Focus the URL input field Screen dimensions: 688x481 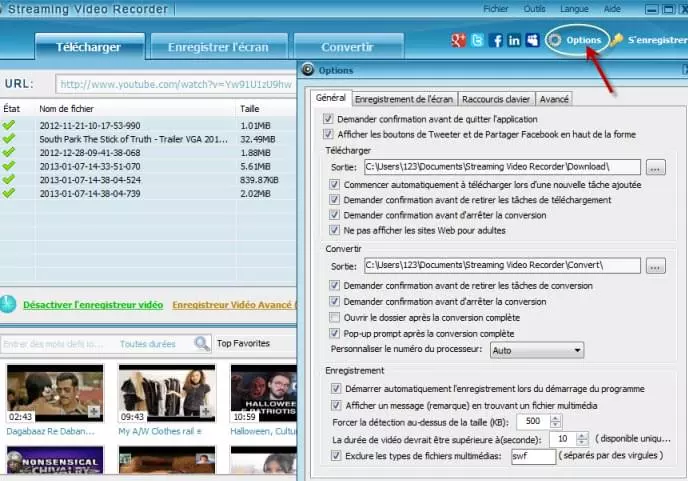pyautogui.click(x=176, y=84)
